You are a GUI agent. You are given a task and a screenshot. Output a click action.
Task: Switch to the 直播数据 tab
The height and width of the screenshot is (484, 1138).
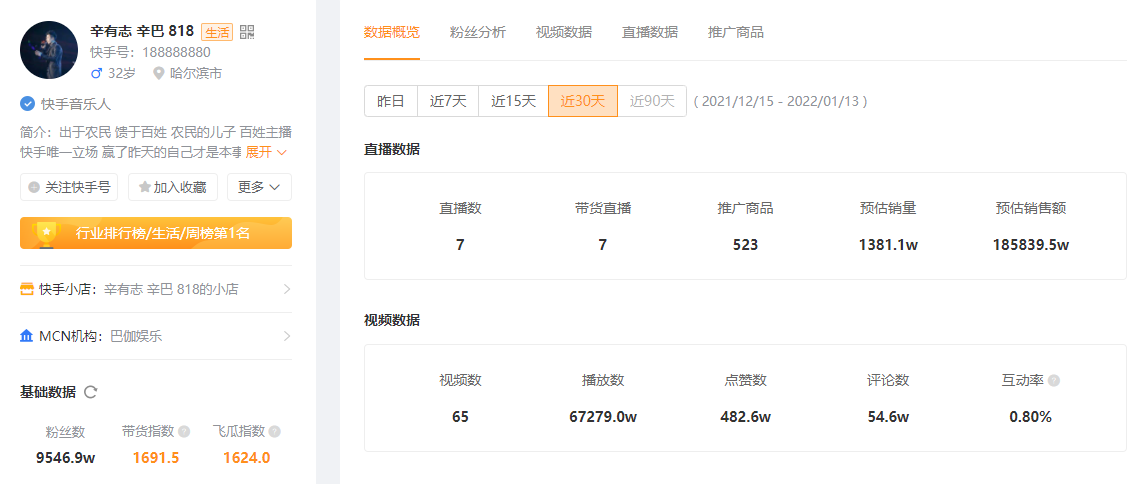click(x=650, y=32)
